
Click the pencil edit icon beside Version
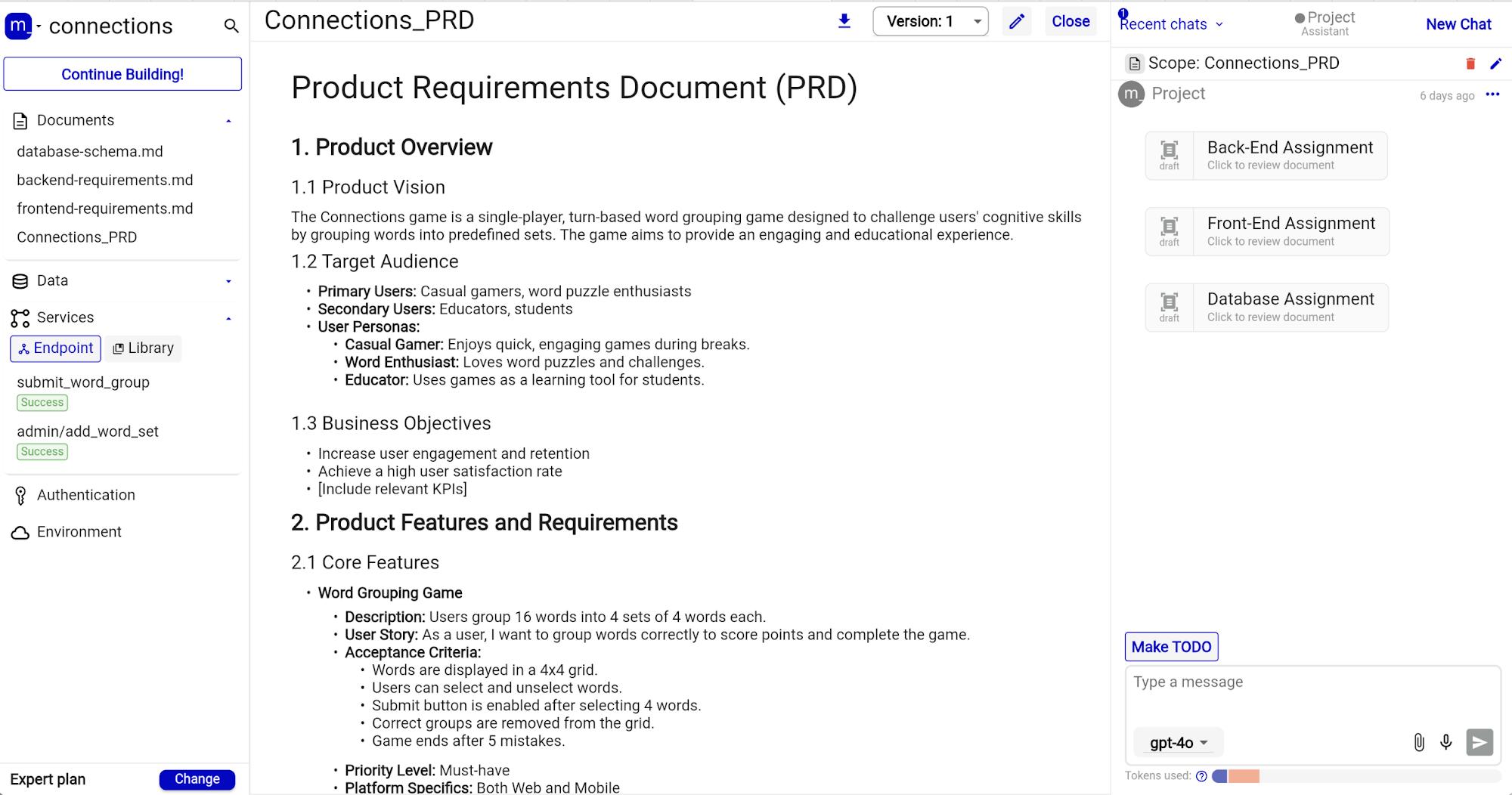click(1017, 21)
